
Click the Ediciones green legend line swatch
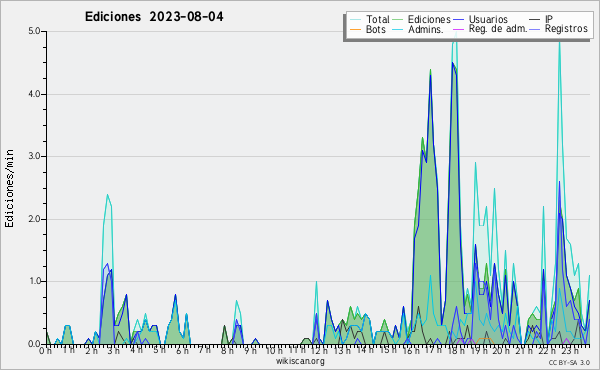coord(398,20)
